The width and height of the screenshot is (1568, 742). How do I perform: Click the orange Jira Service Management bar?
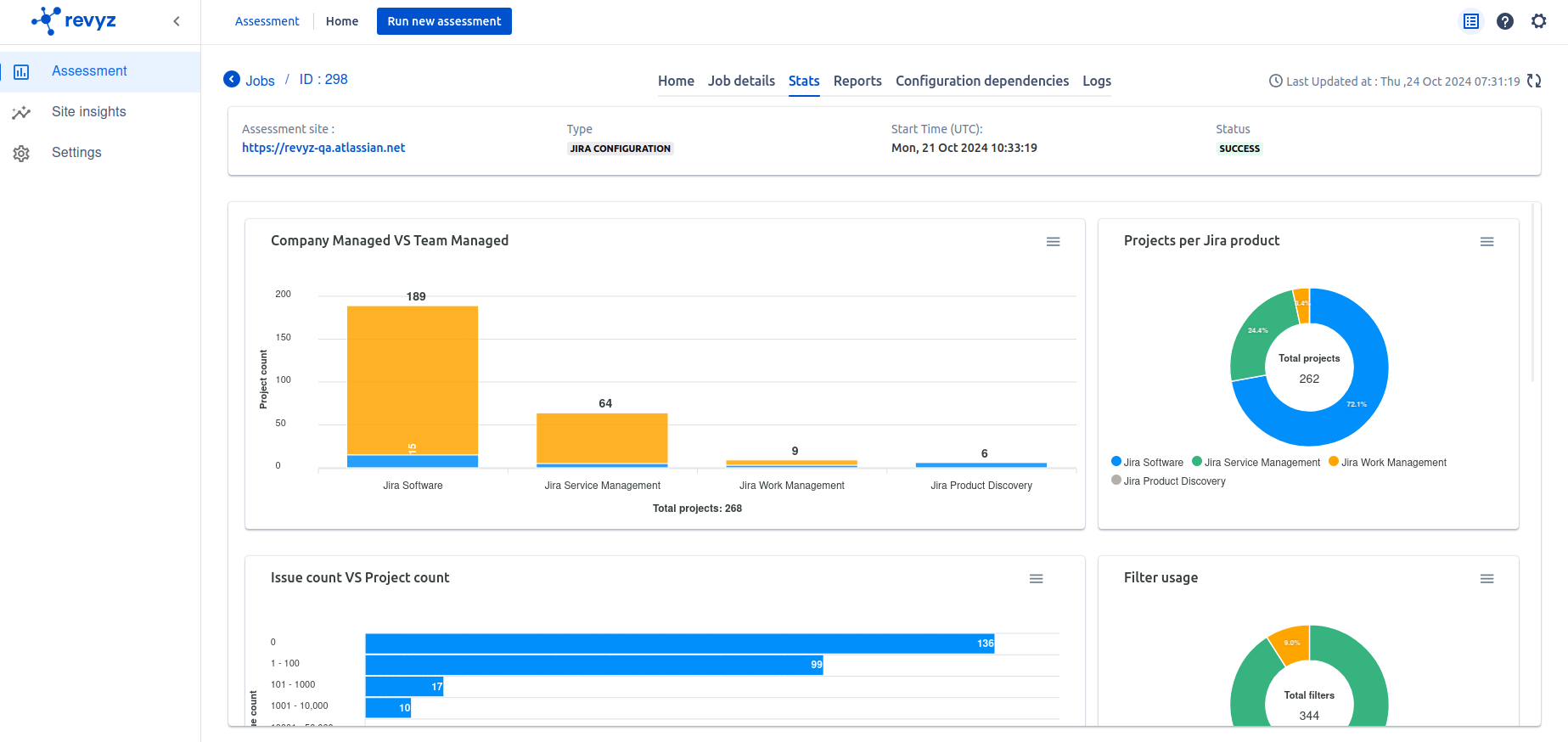[602, 438]
